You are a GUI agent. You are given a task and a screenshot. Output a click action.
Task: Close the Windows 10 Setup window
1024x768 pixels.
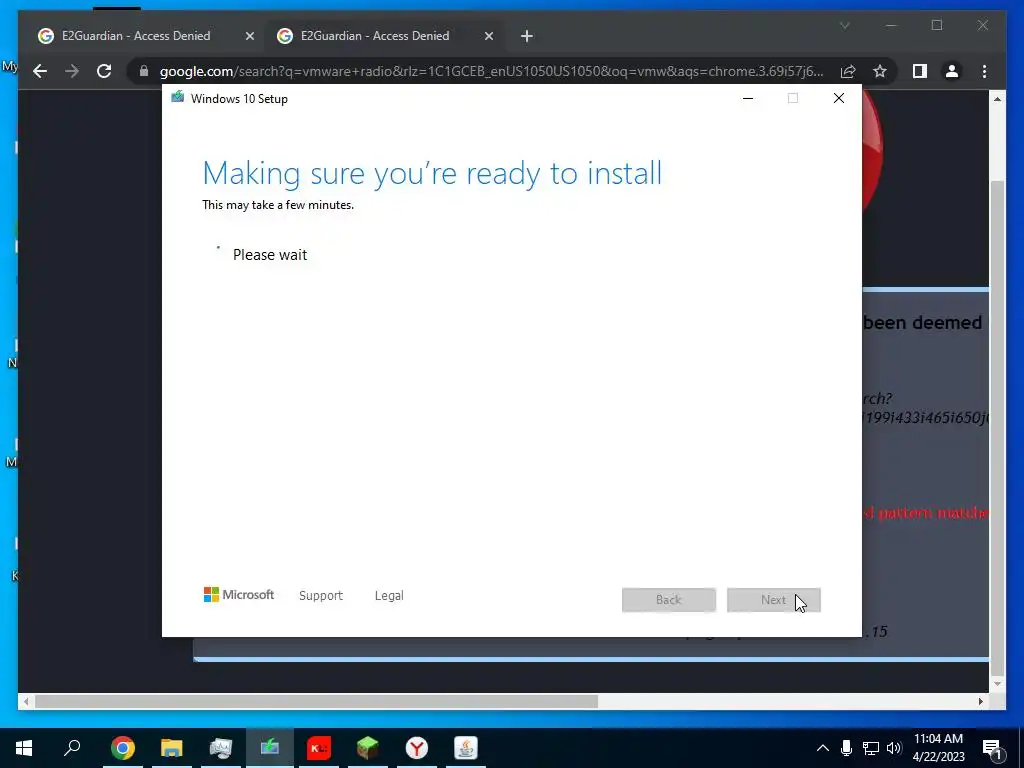tap(839, 99)
